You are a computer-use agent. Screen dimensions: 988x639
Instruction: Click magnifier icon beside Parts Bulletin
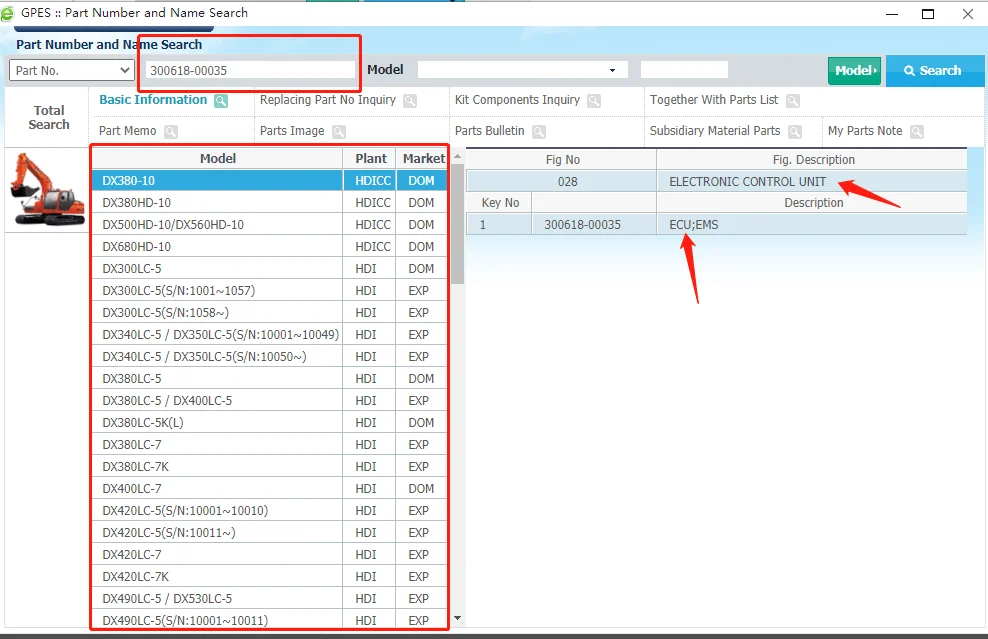(539, 132)
